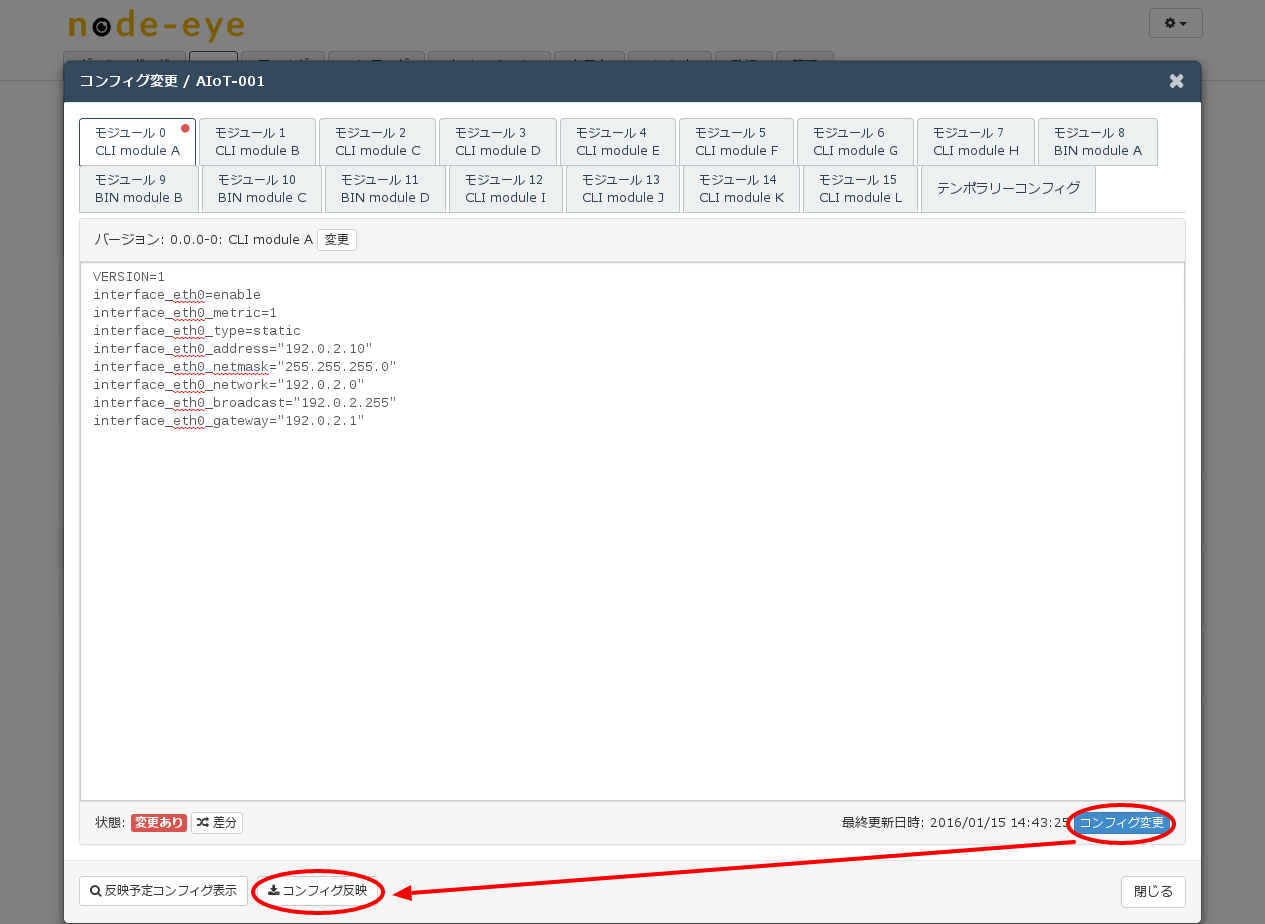This screenshot has width=1265, height=924.
Task: Switch to モジュール 13 CLI module J
Action: coord(623,189)
